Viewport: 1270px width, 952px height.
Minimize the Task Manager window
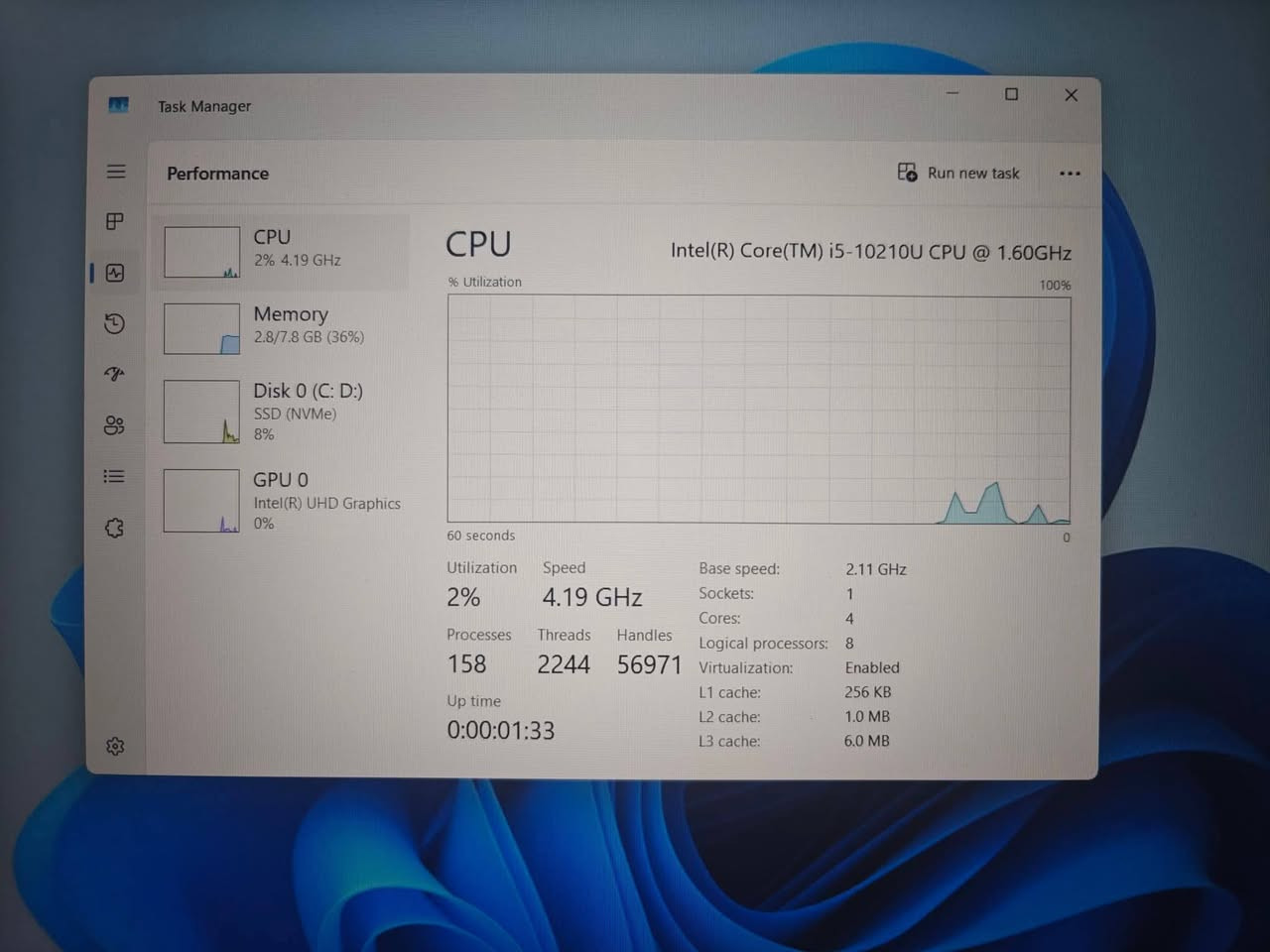coord(952,93)
